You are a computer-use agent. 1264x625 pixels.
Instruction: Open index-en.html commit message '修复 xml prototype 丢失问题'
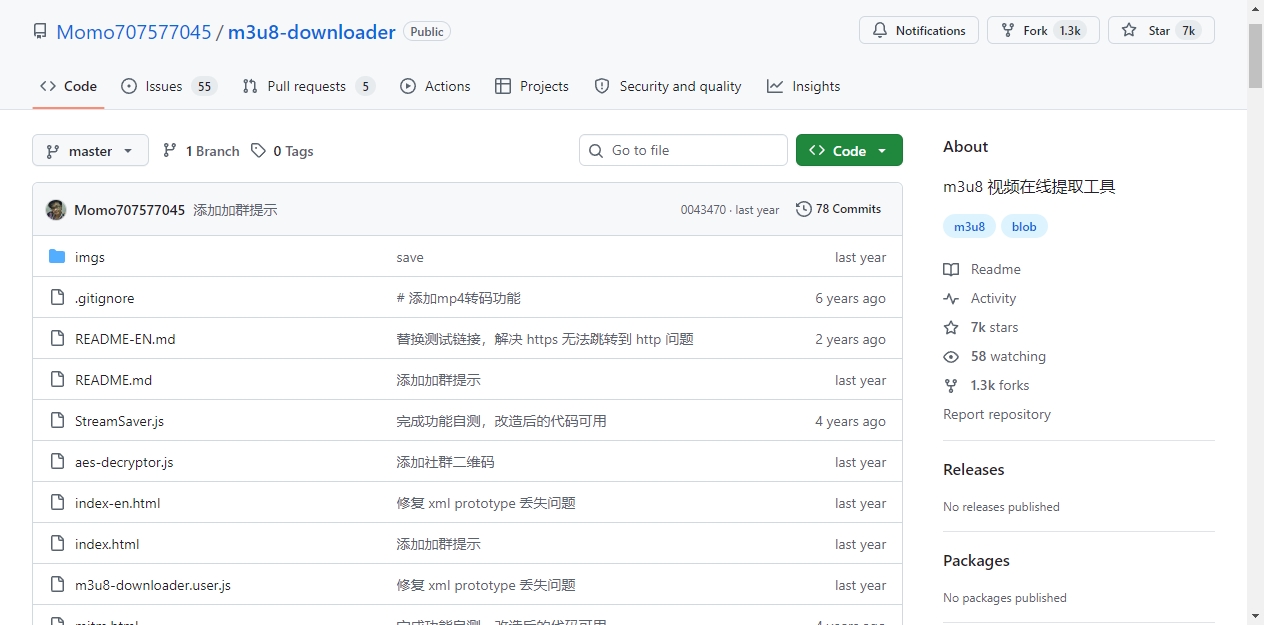point(486,503)
